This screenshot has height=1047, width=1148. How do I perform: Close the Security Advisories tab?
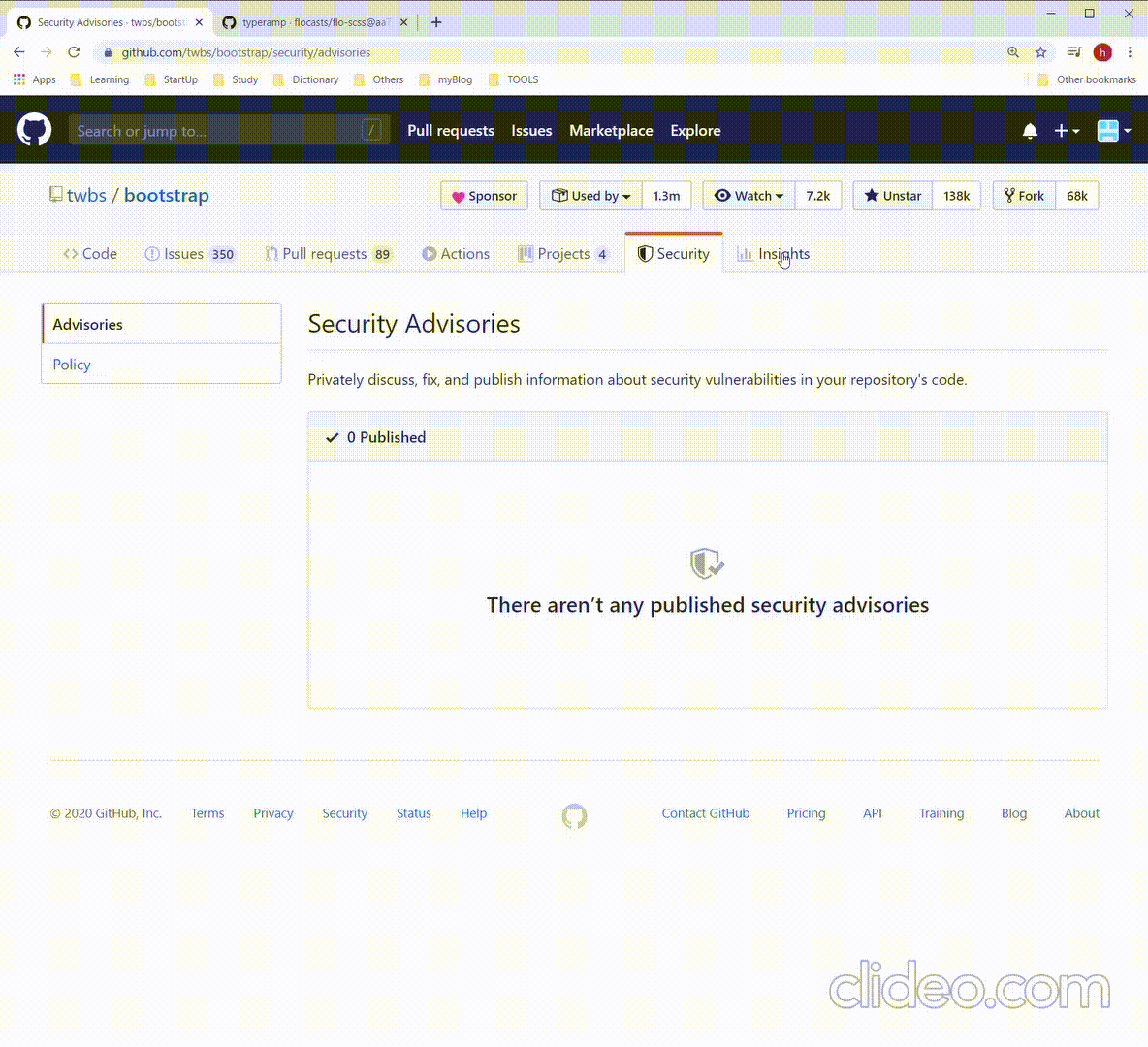tap(199, 22)
